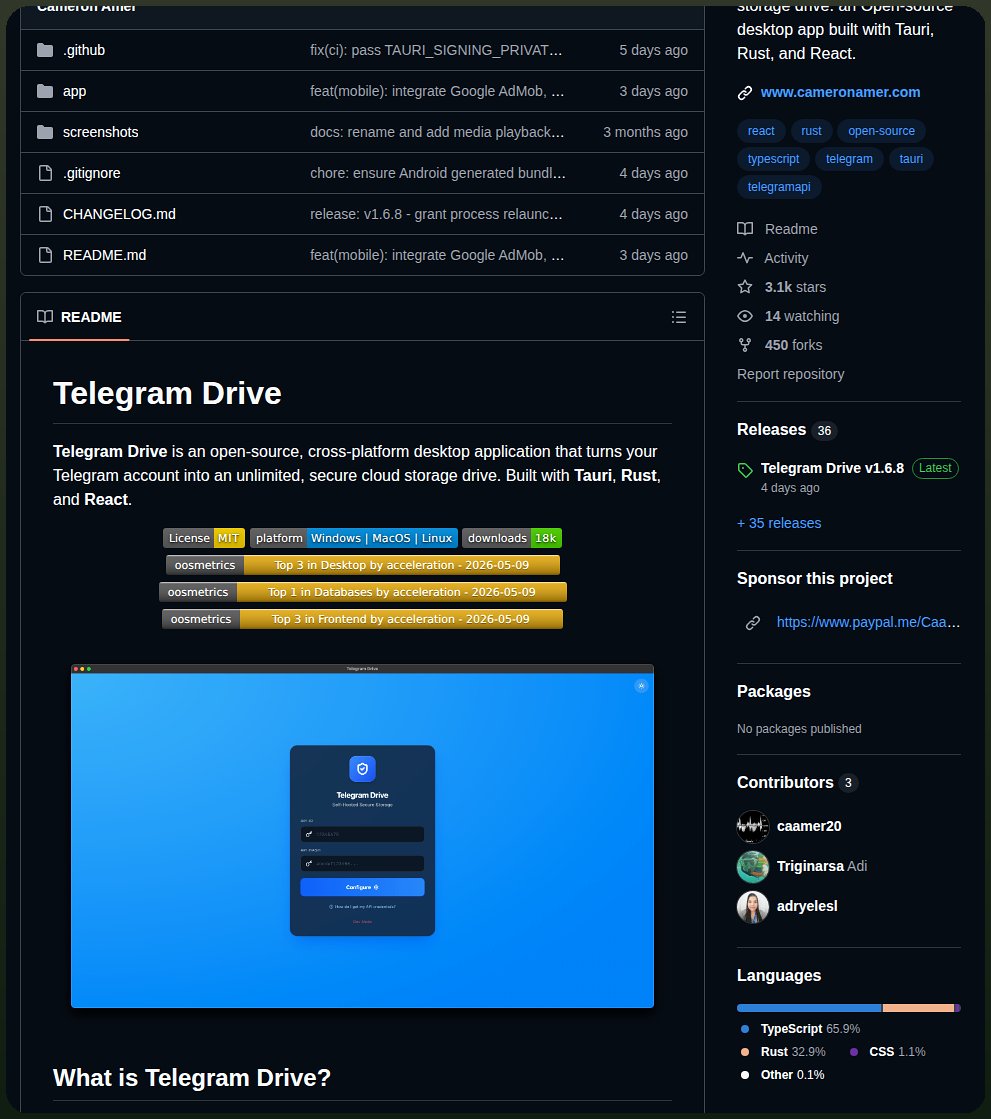Viewport: 991px width, 1119px height.
Task: Open caamer20 profile name
Action: (809, 826)
